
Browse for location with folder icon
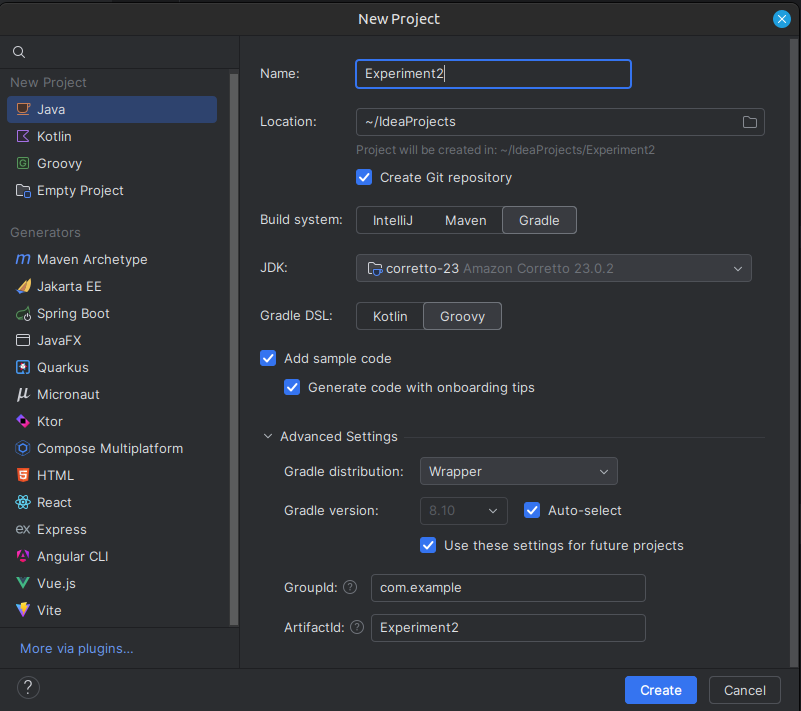point(749,122)
